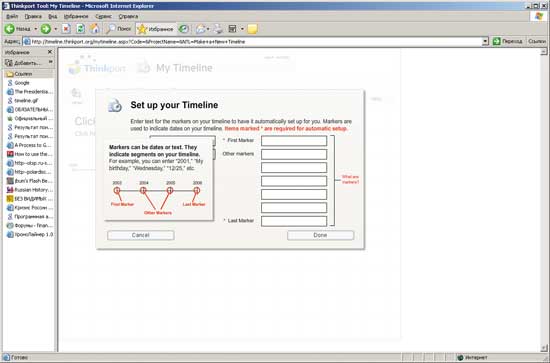Click the Home icon in toolbar
Screen dimensions: 550x363
pyautogui.click(x=95, y=29)
